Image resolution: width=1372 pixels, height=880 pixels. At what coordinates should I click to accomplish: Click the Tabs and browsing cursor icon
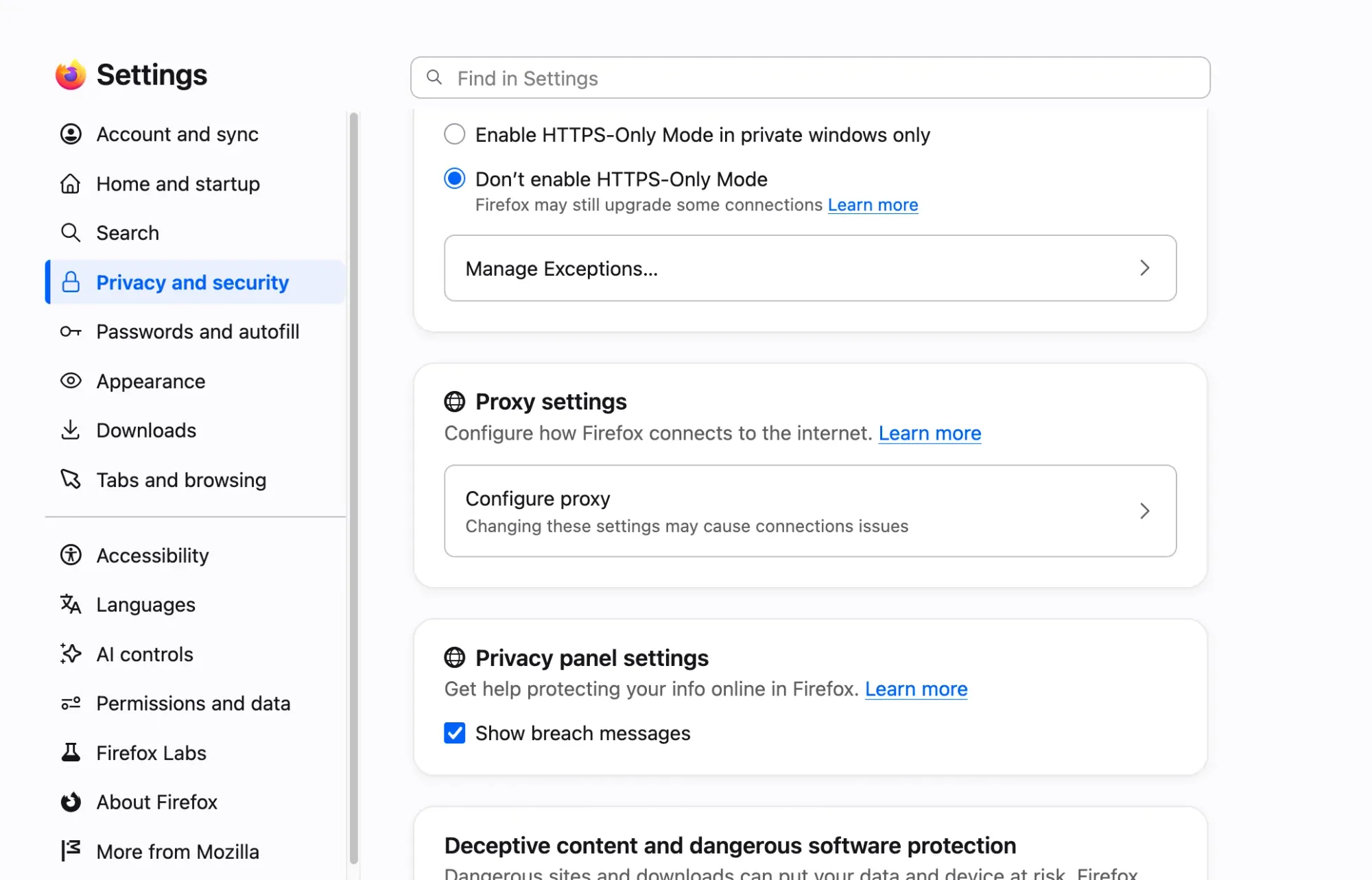(x=71, y=479)
